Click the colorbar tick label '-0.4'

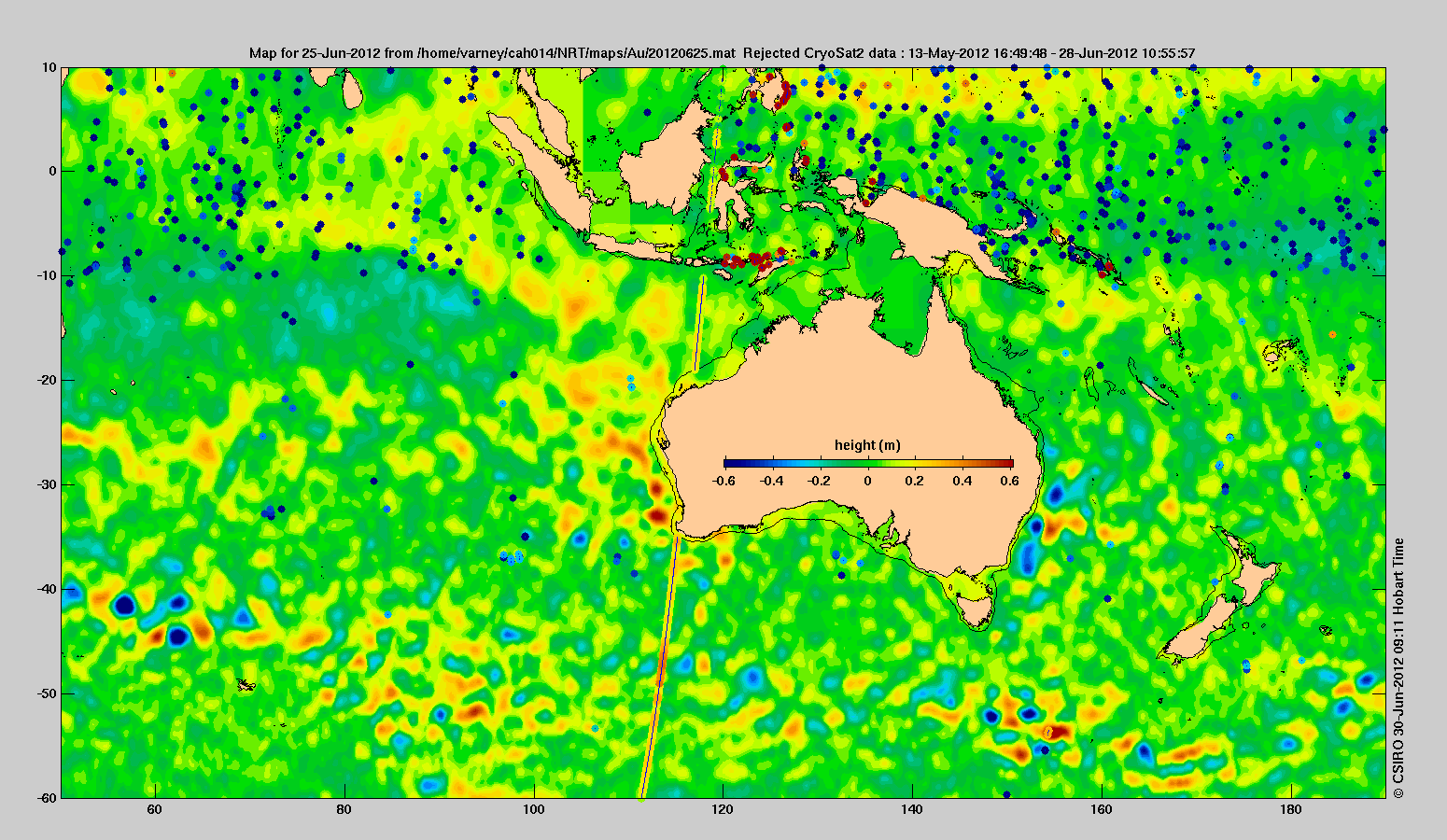click(x=770, y=481)
